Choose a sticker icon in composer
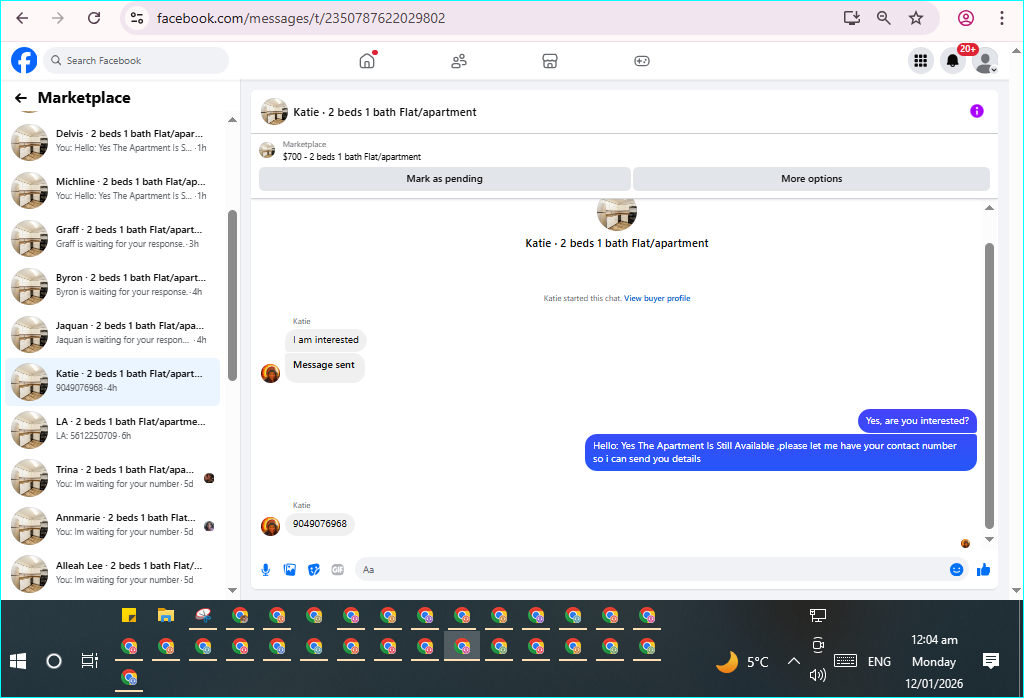Viewport: 1024px width, 698px height. click(314, 570)
